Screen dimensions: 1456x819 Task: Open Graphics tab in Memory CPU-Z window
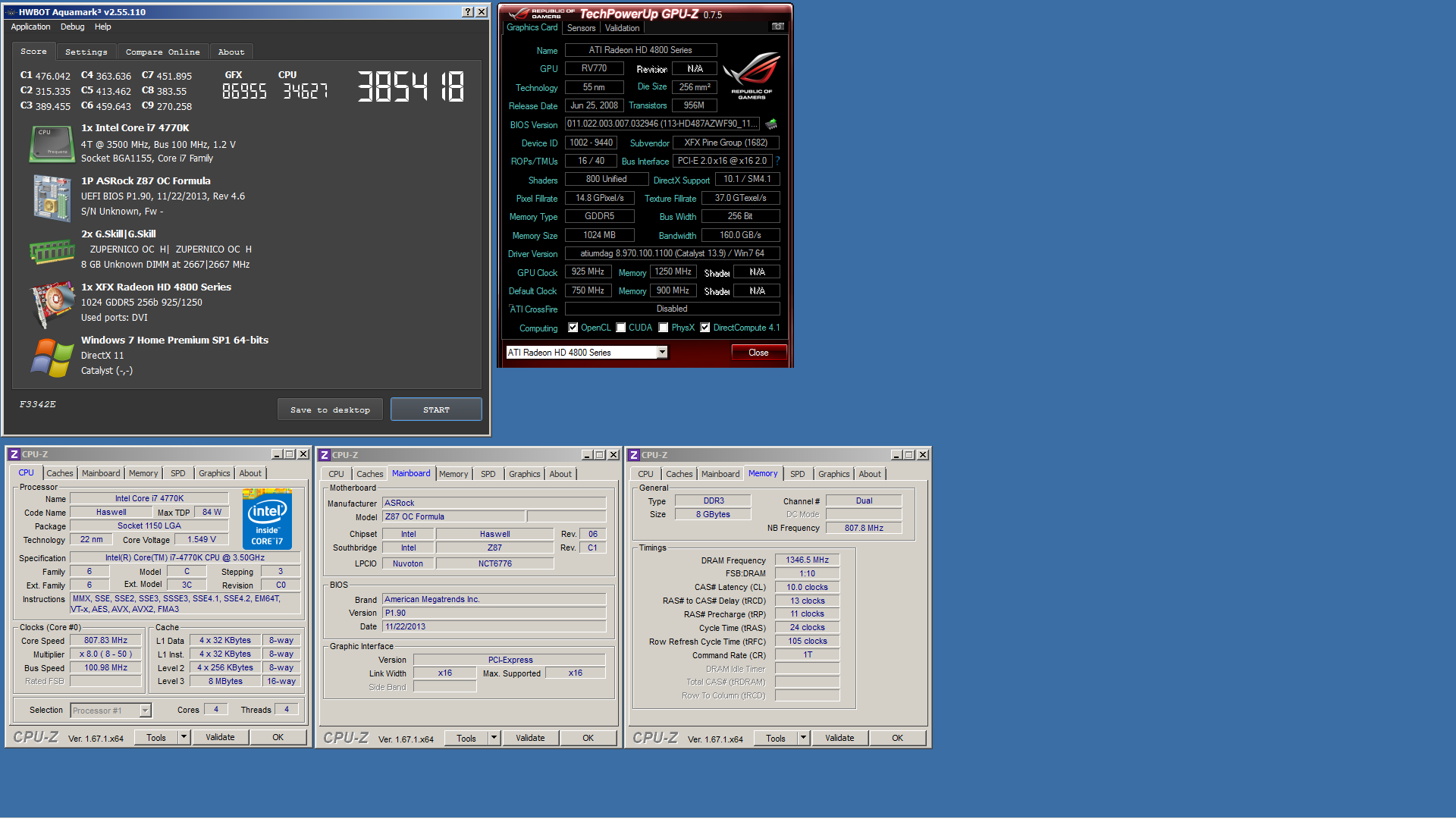click(834, 474)
